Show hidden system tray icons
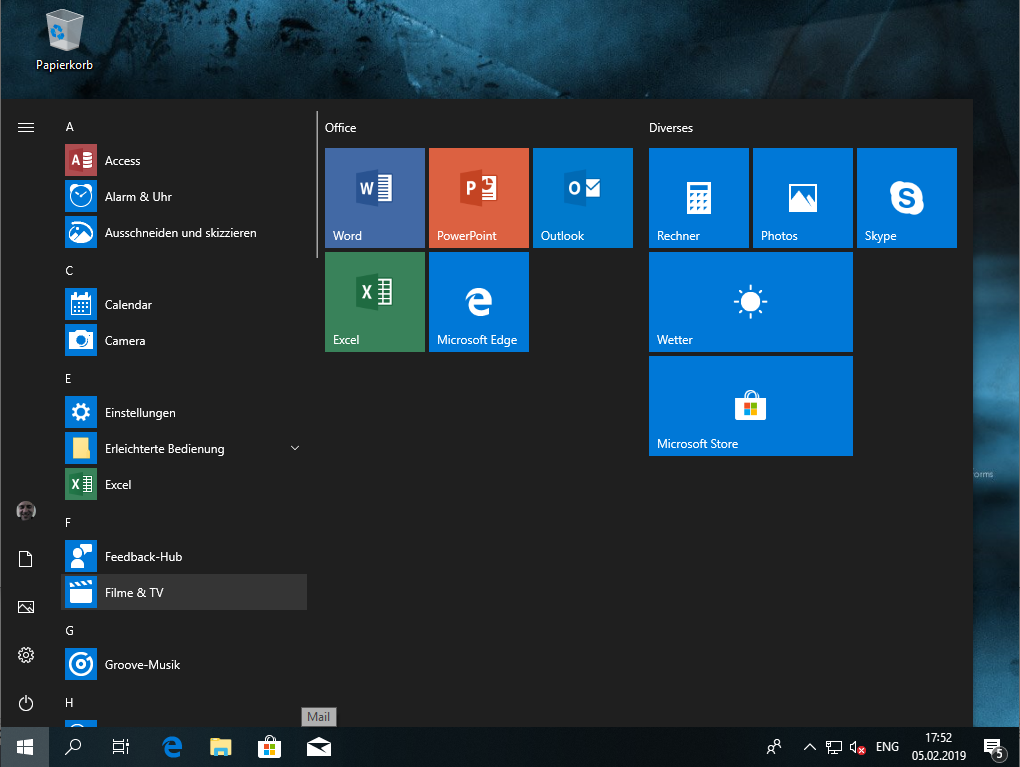This screenshot has height=767, width=1020. [x=809, y=747]
